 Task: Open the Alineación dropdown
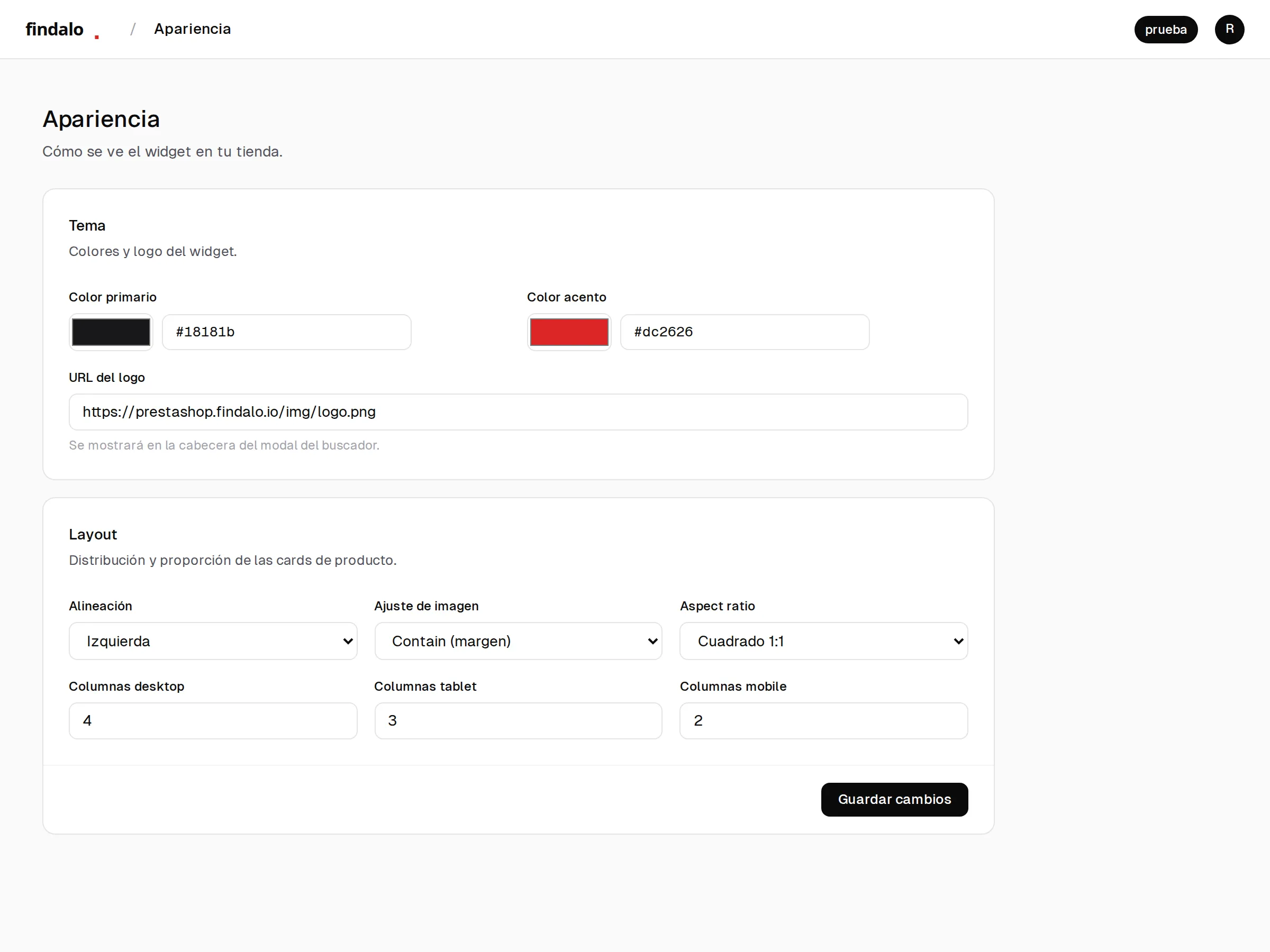pyautogui.click(x=213, y=641)
